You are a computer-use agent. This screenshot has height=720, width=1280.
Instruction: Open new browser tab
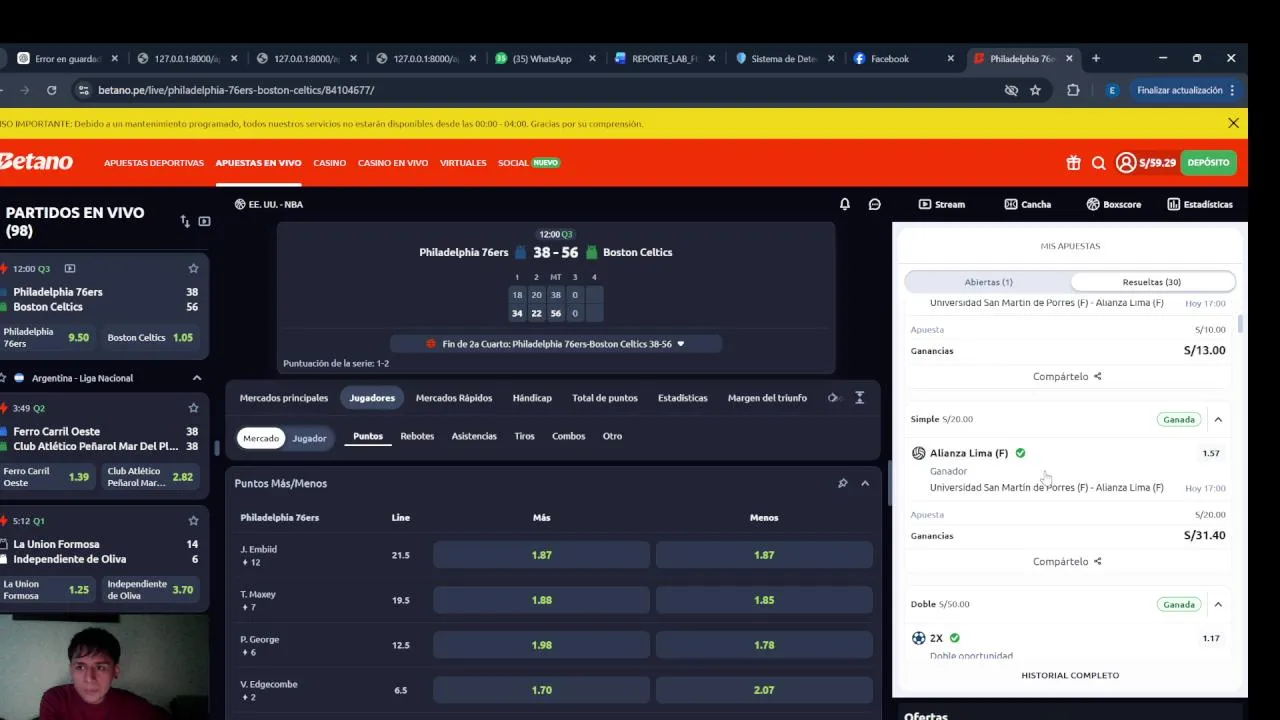click(1096, 58)
